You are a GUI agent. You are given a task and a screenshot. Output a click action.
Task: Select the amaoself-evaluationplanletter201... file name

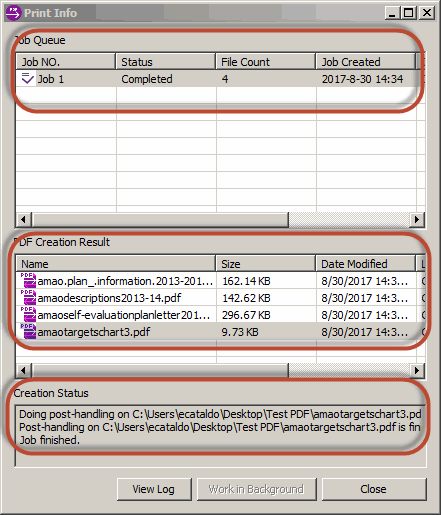(124, 315)
